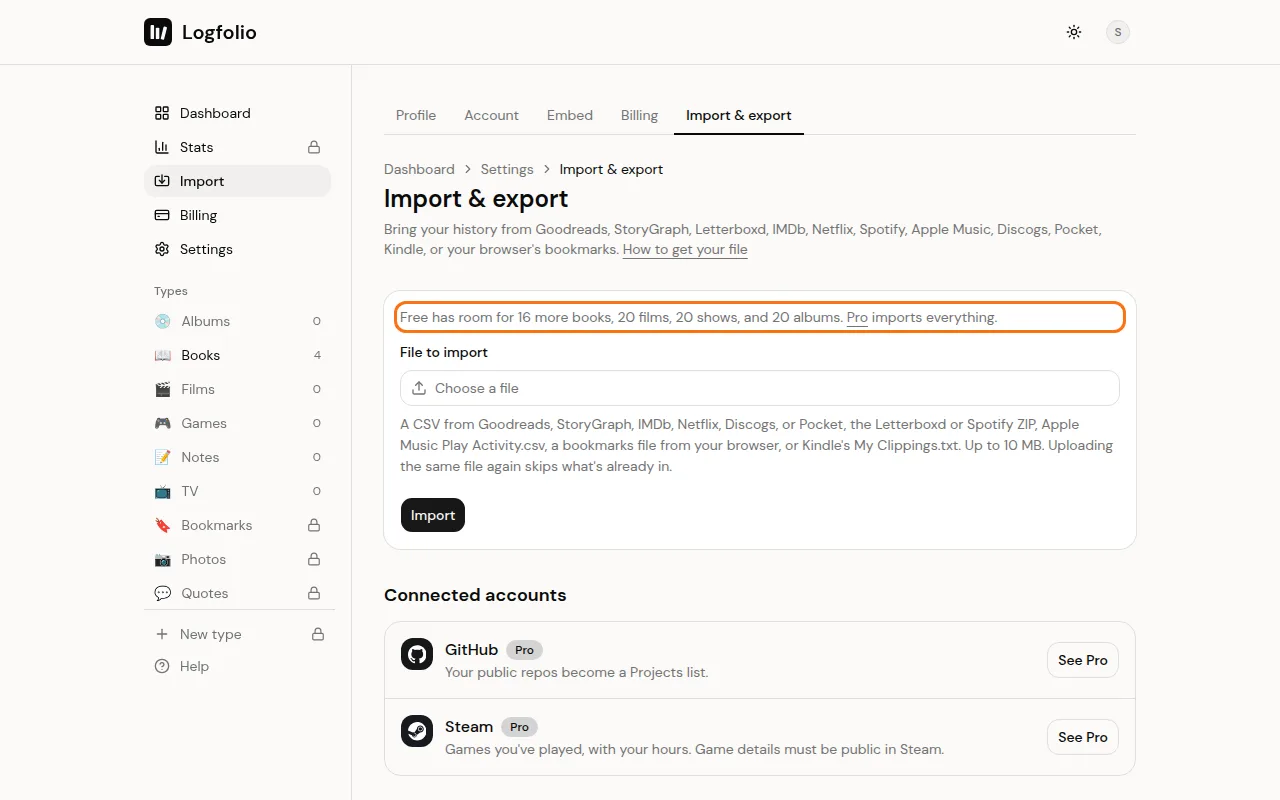Follow the Pro link in the free-limit notice
The image size is (1280, 800).
coord(857,317)
